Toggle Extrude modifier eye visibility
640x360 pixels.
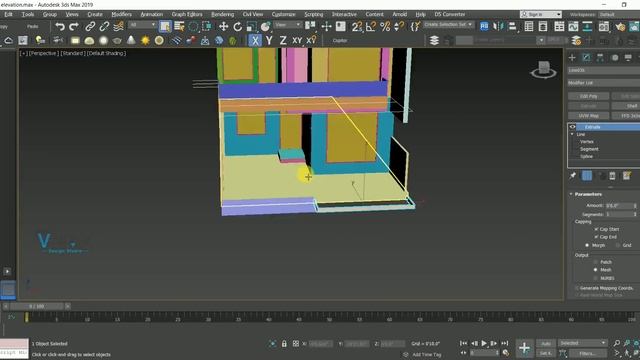click(573, 127)
